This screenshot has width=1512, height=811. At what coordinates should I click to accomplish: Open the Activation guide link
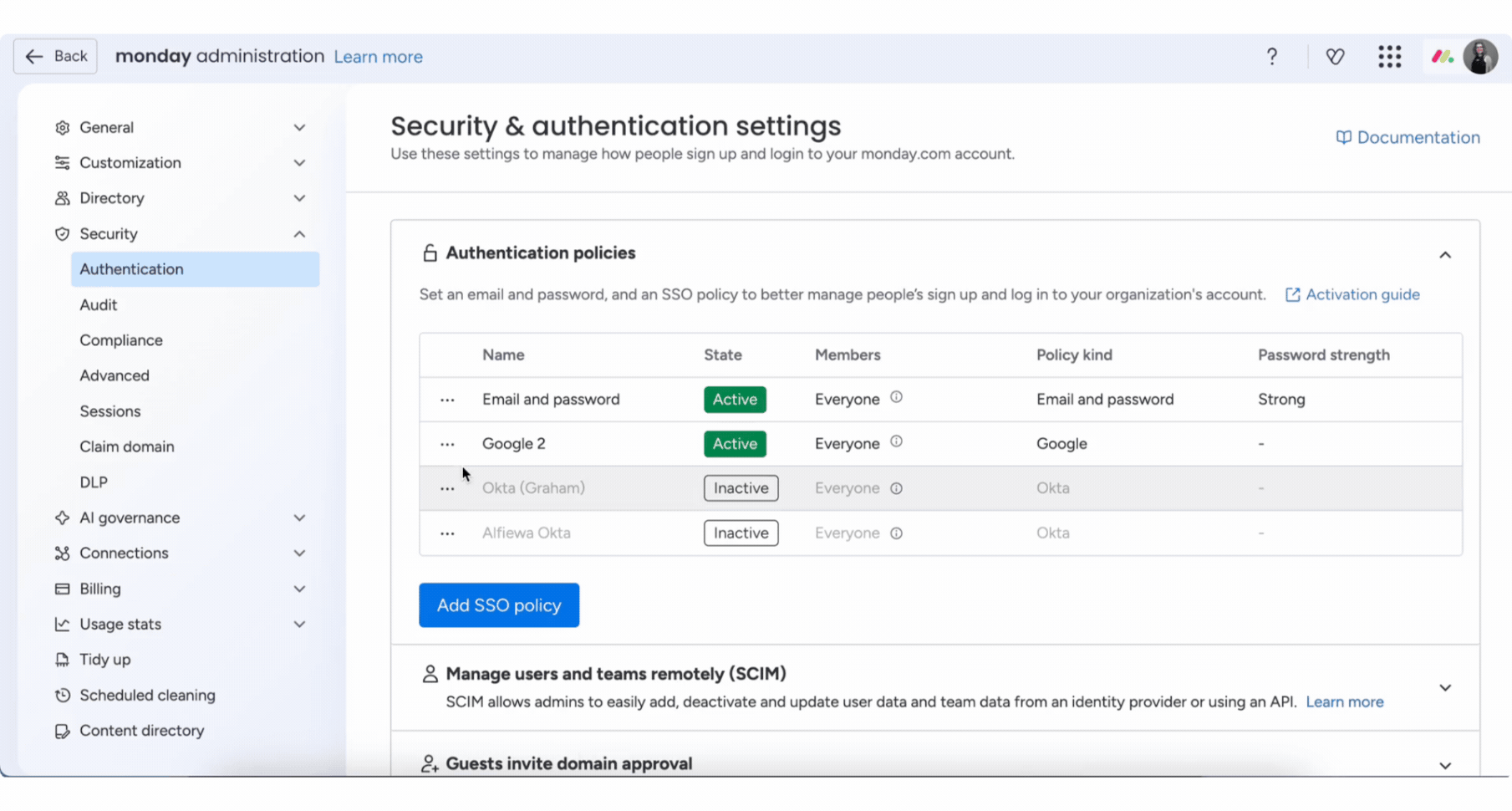pyautogui.click(x=1352, y=294)
